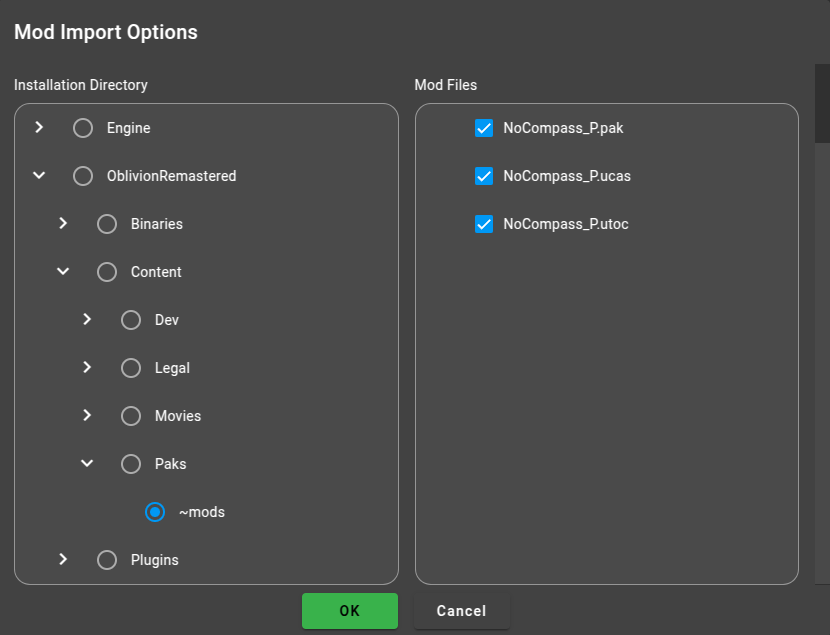830x635 pixels.
Task: Select the Engine radio button
Action: 83,128
